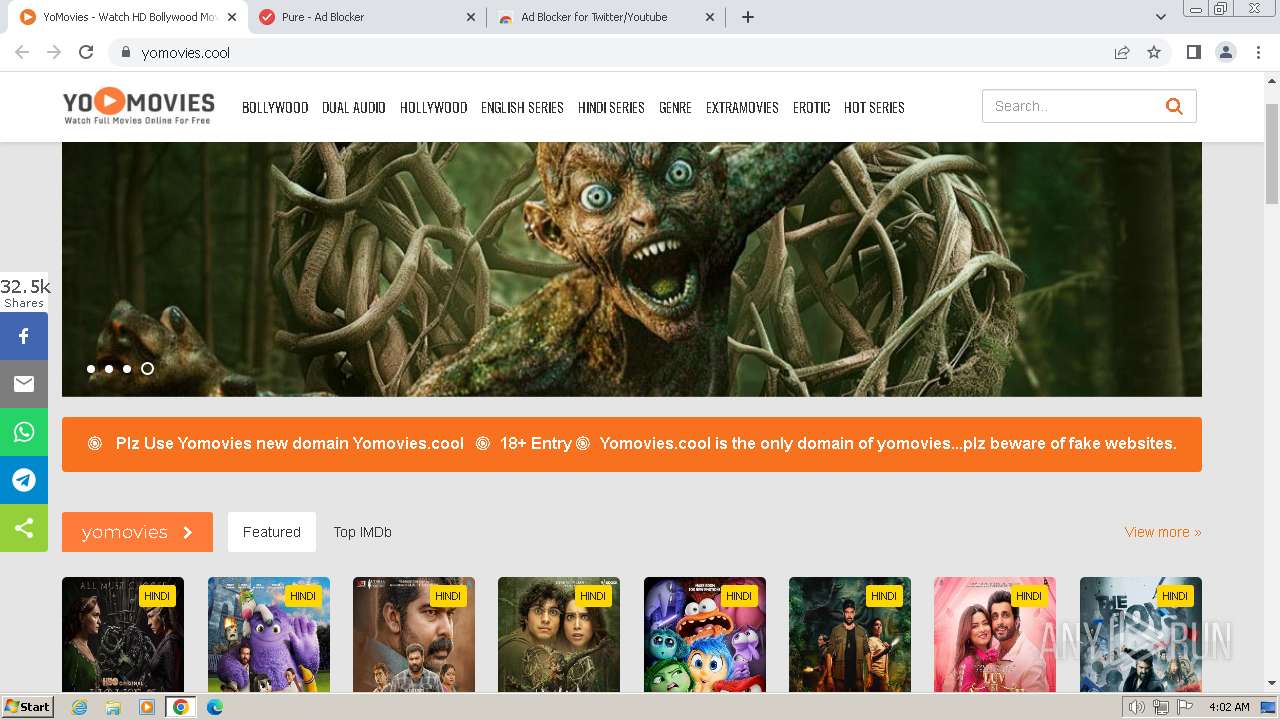This screenshot has width=1280, height=720.
Task: Share page via email sidebar icon
Action: click(x=24, y=384)
